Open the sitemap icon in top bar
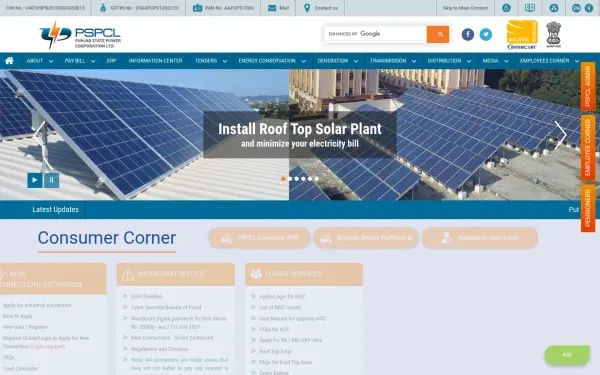The width and height of the screenshot is (600, 375). tap(554, 8)
